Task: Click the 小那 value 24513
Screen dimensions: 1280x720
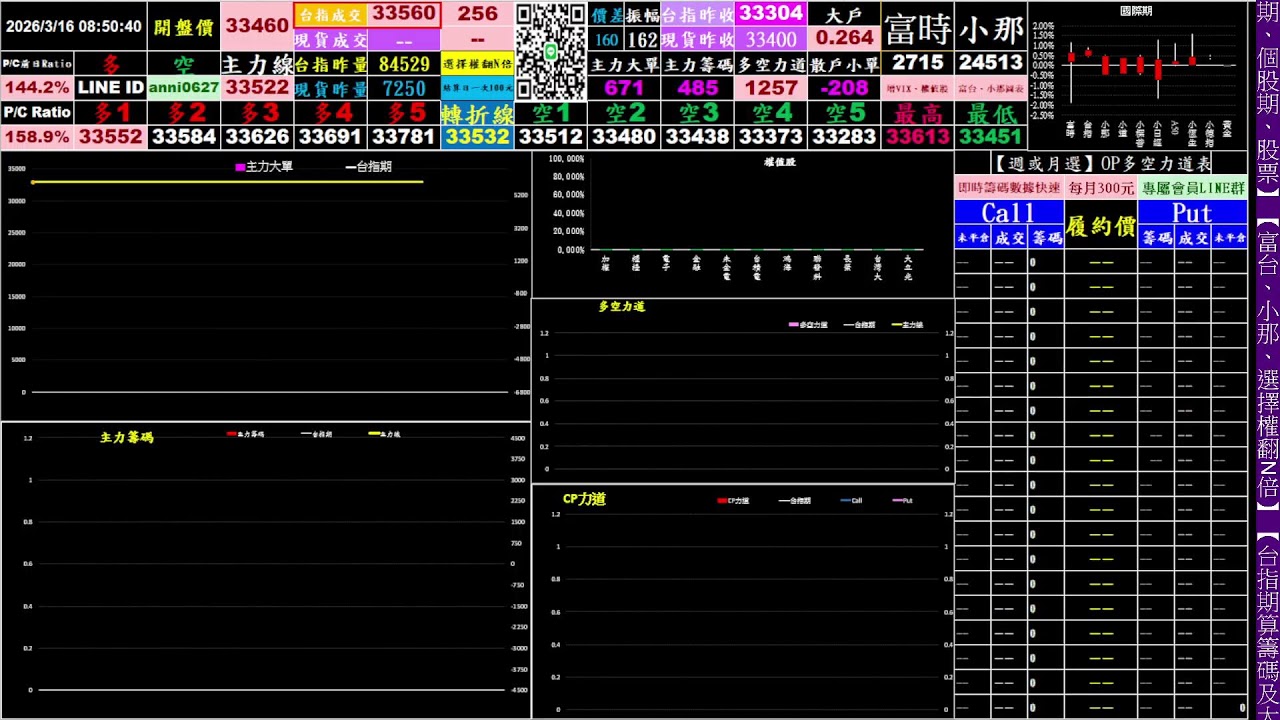Action: [x=991, y=63]
